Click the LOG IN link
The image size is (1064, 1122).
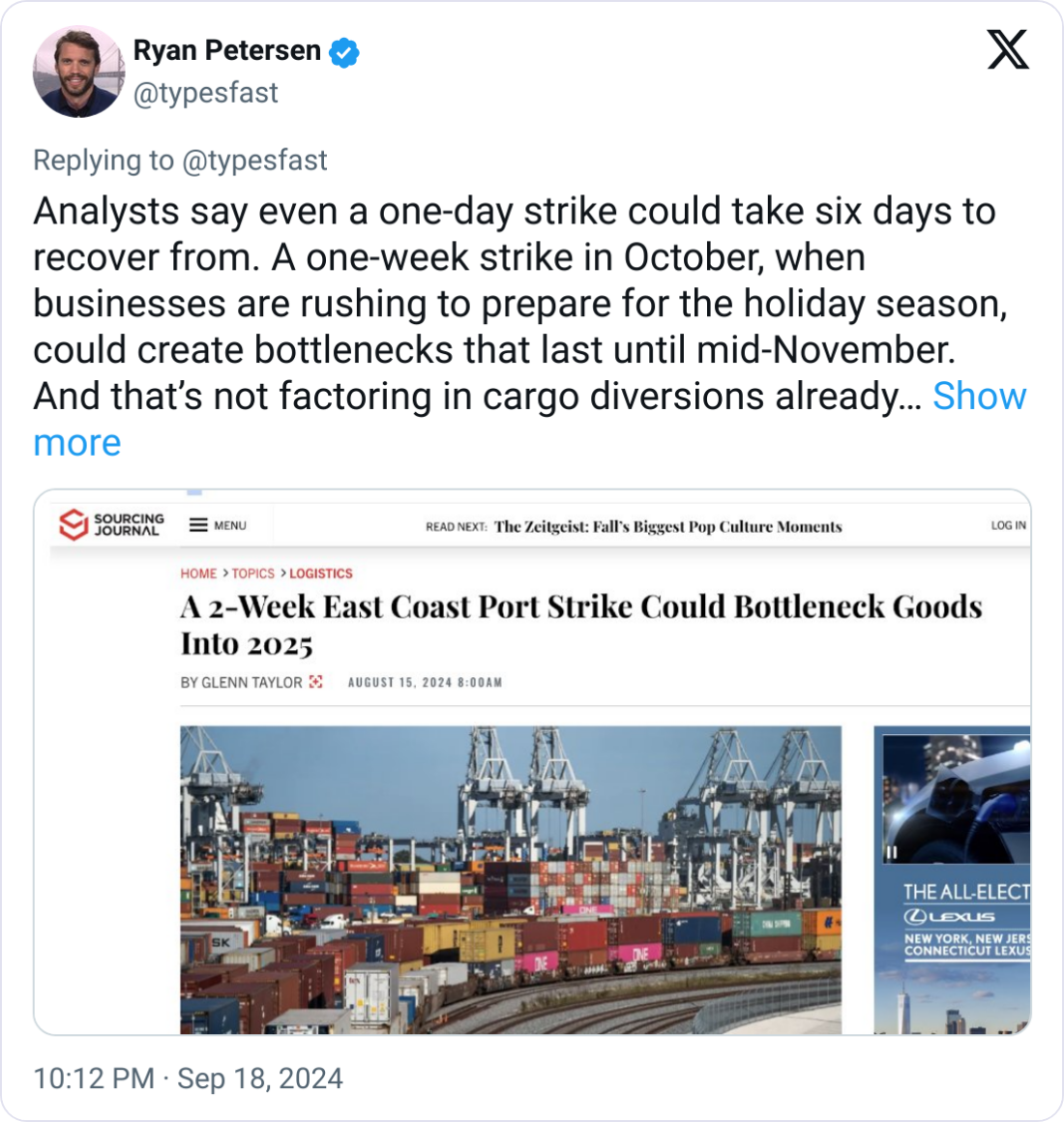(1008, 525)
